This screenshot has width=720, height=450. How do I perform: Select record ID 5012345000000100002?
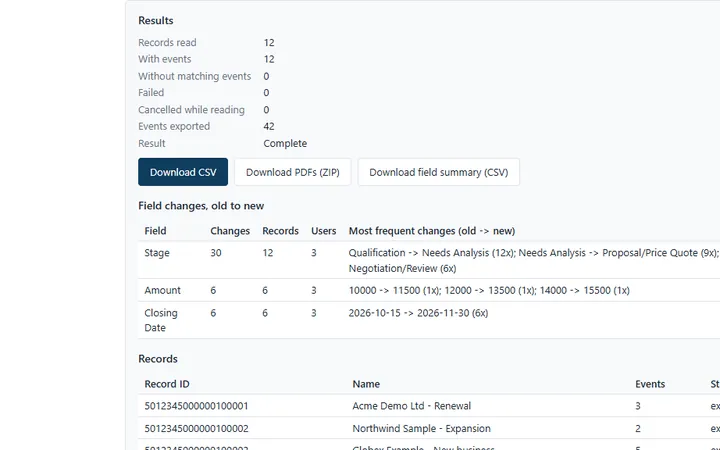click(197, 429)
